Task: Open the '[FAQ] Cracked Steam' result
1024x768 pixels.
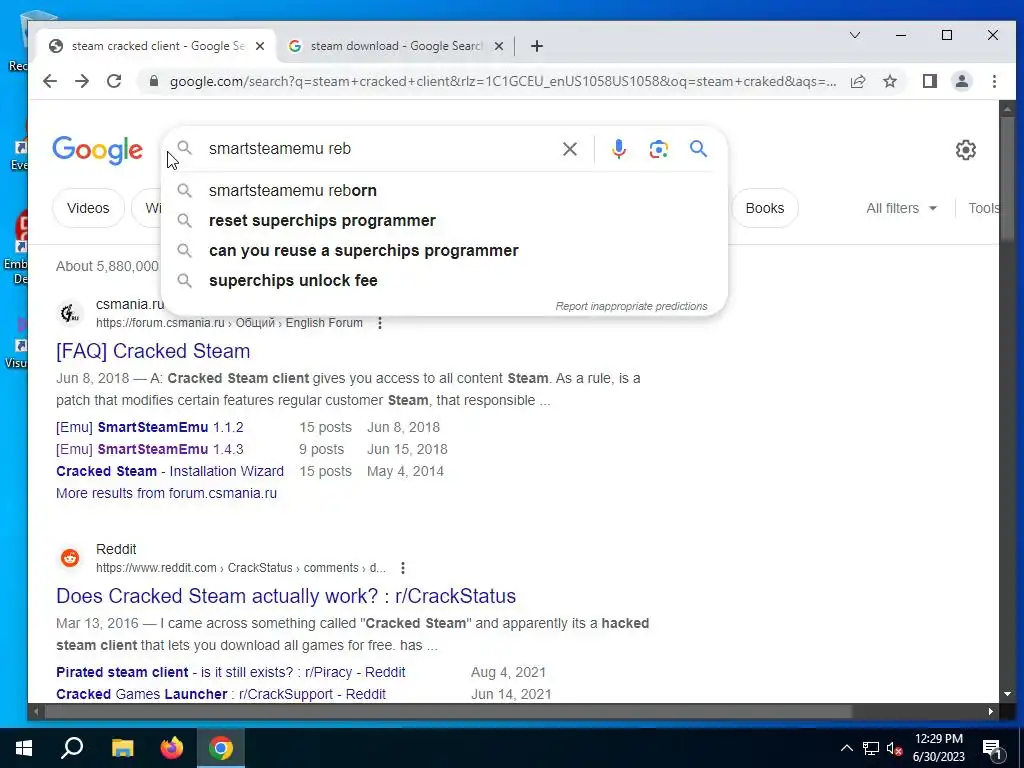Action: point(153,351)
